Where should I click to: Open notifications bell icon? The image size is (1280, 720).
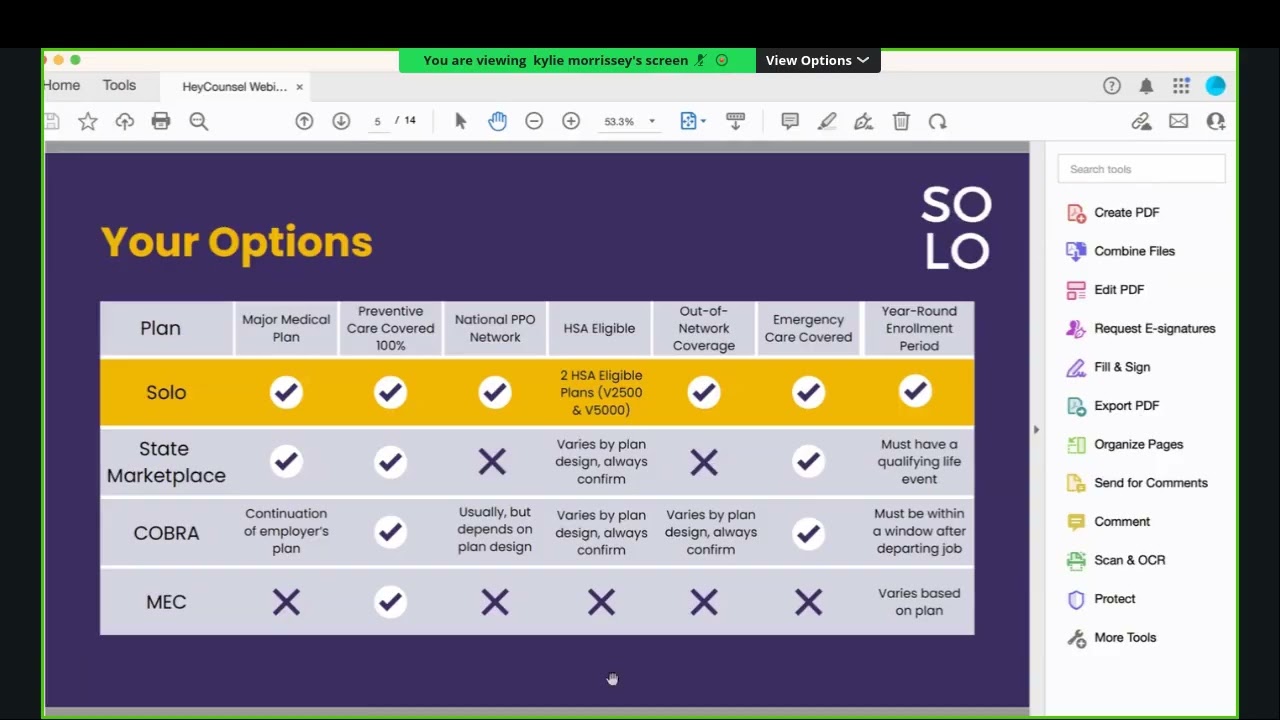(x=1147, y=86)
